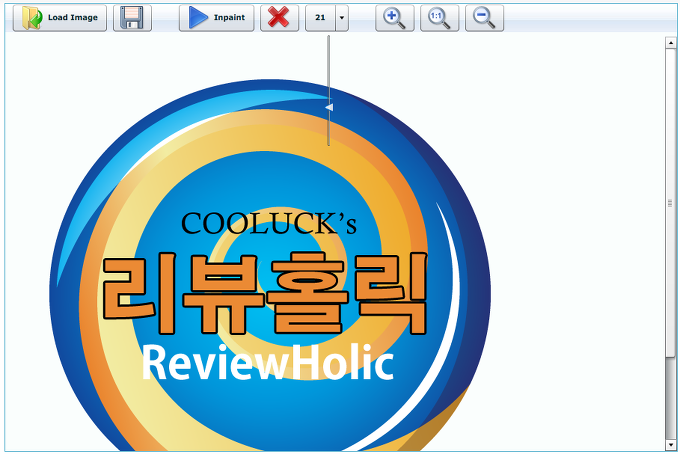
Task: Reset zoom to 1:1 actual size
Action: point(439,18)
